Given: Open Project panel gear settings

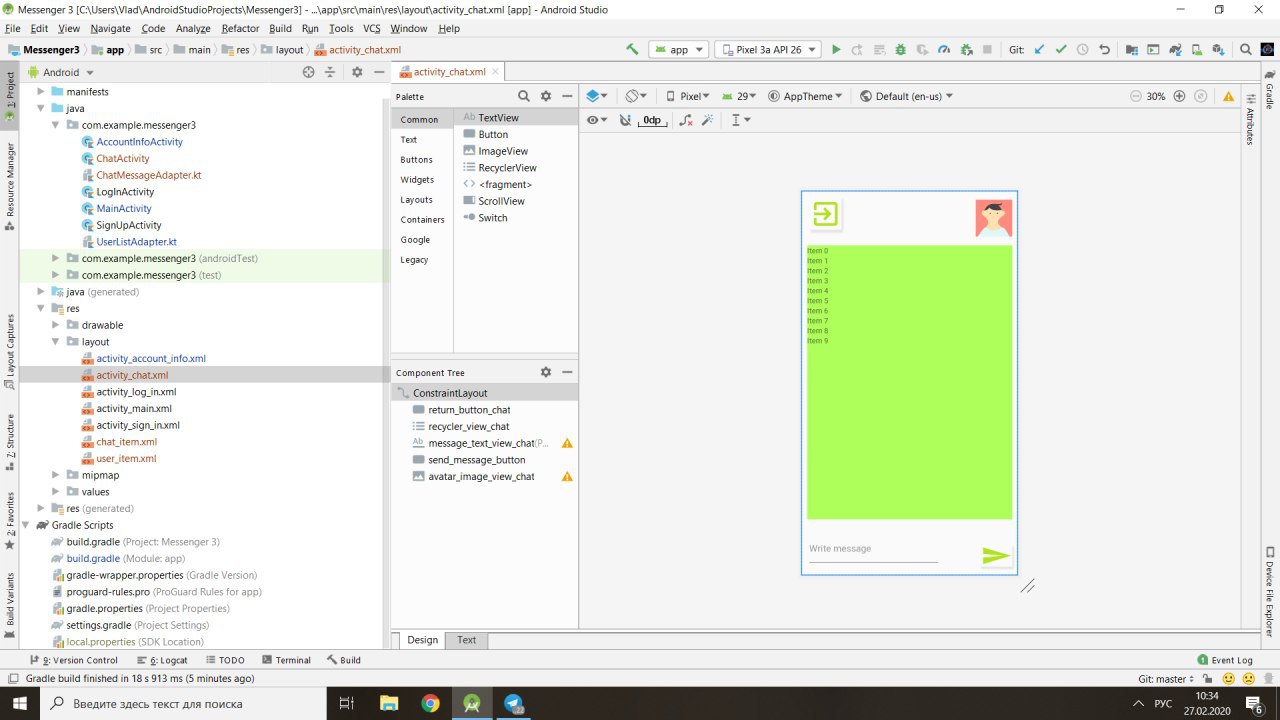Looking at the screenshot, I should (357, 72).
